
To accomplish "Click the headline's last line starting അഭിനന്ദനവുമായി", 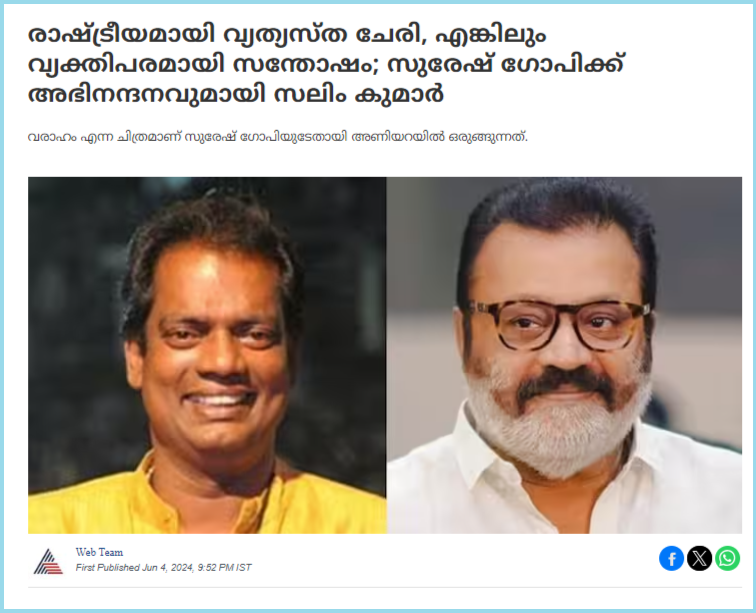I will [x=236, y=95].
